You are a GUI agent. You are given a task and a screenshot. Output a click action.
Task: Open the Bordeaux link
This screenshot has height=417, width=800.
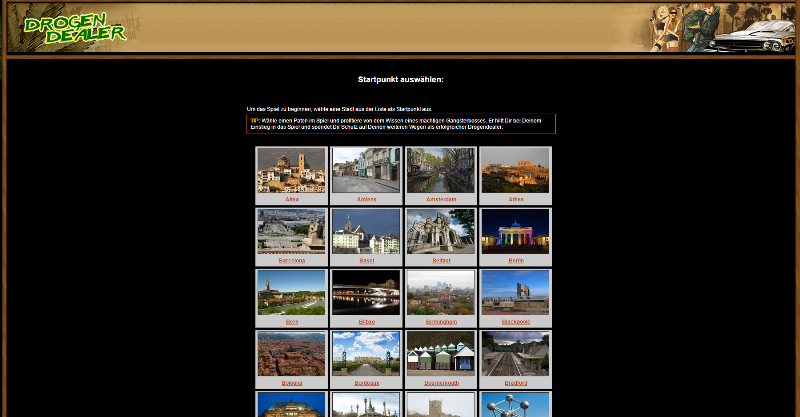coord(366,383)
